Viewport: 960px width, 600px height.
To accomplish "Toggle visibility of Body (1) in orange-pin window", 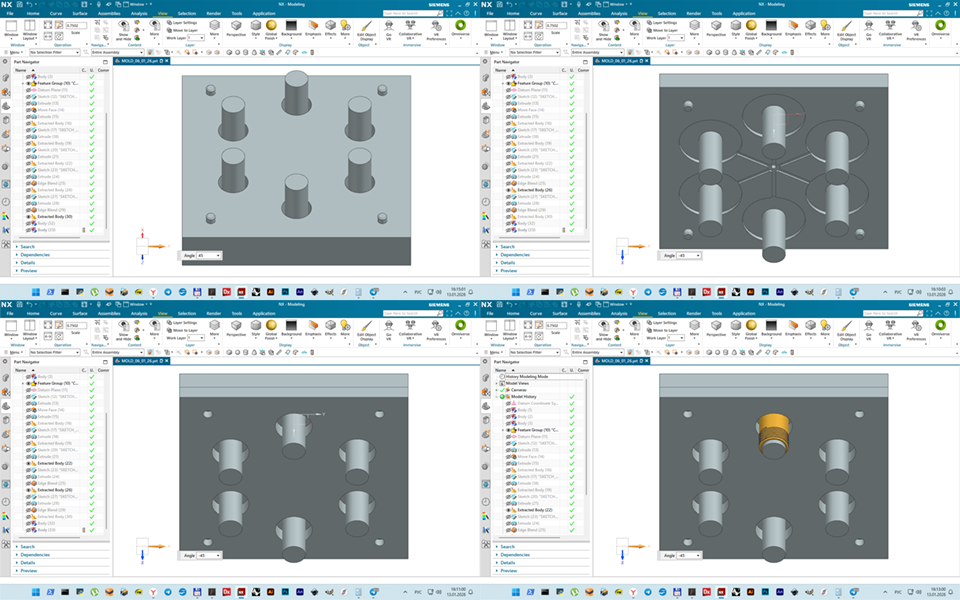I will (508, 410).
